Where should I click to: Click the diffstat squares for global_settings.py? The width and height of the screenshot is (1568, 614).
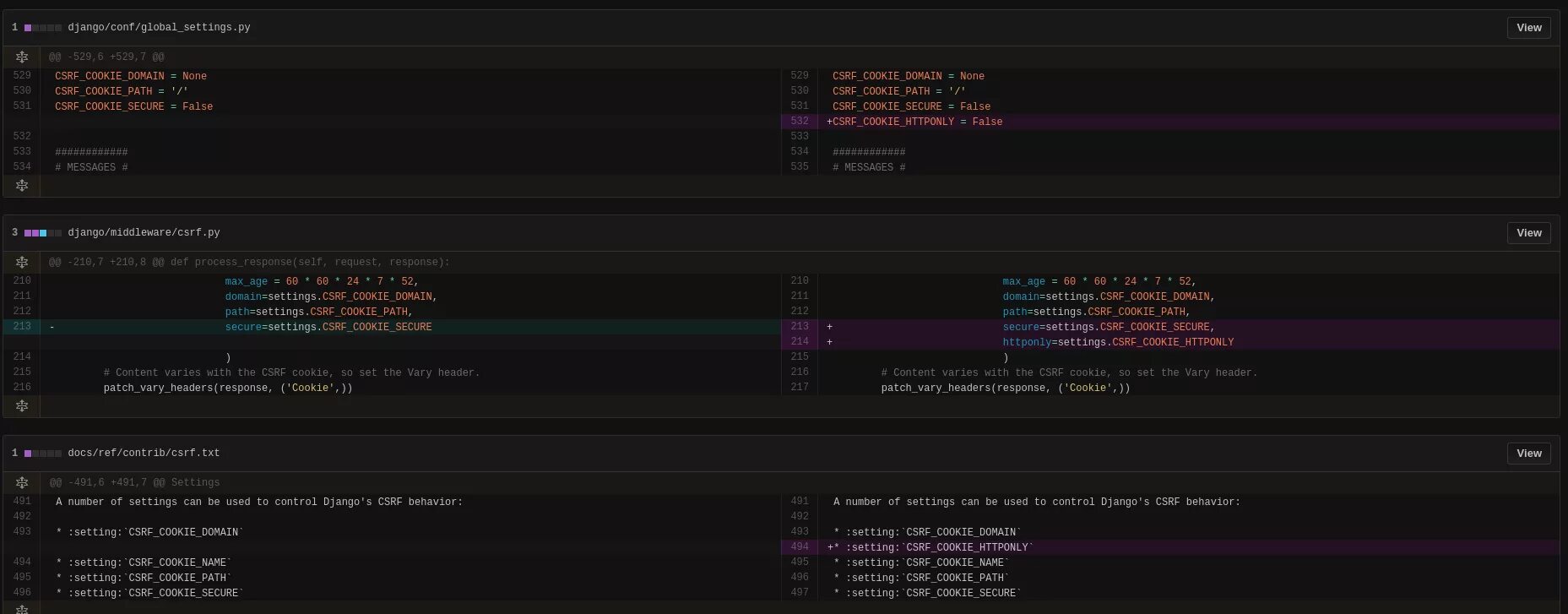click(42, 28)
